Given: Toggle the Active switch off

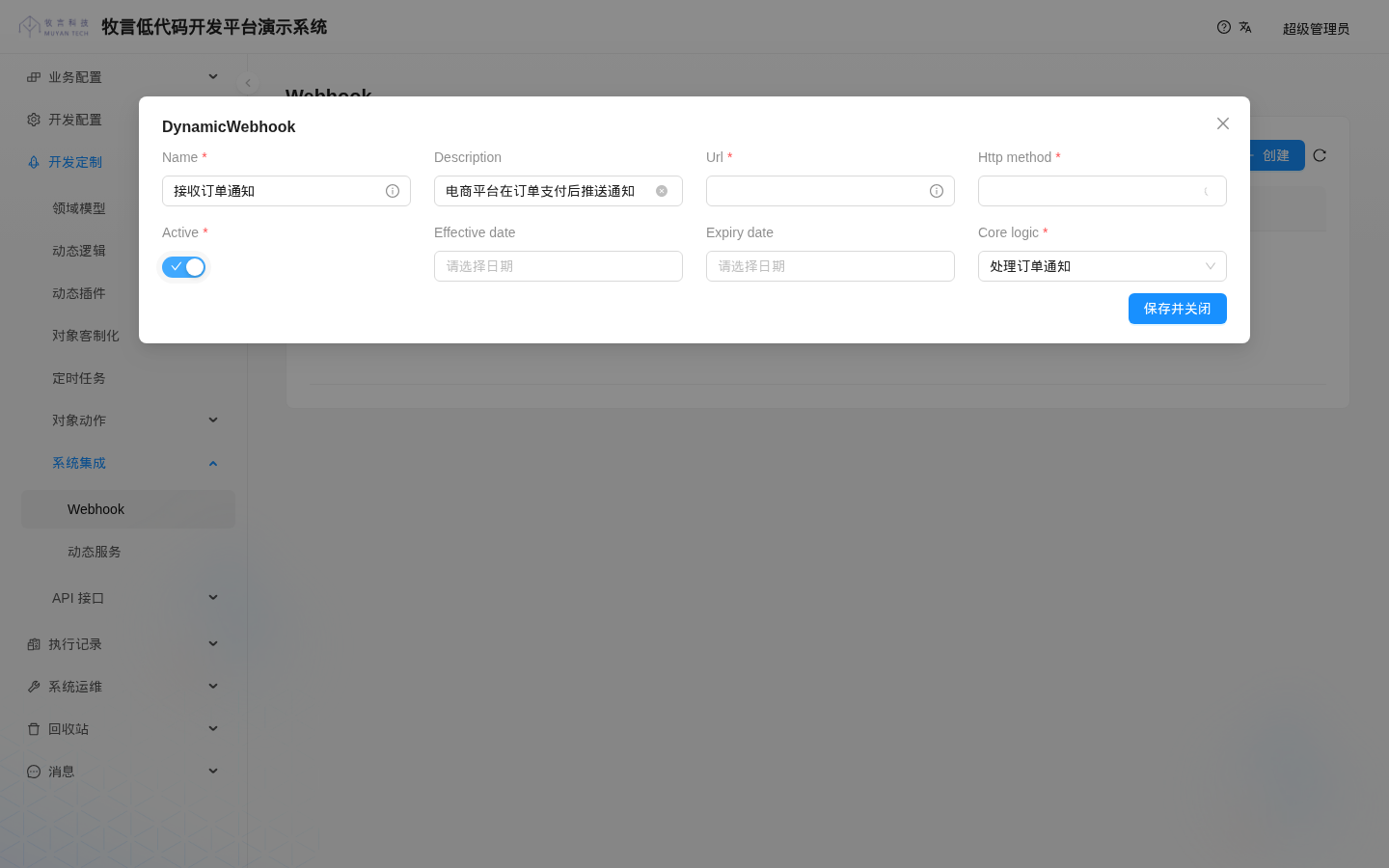Looking at the screenshot, I should (183, 267).
